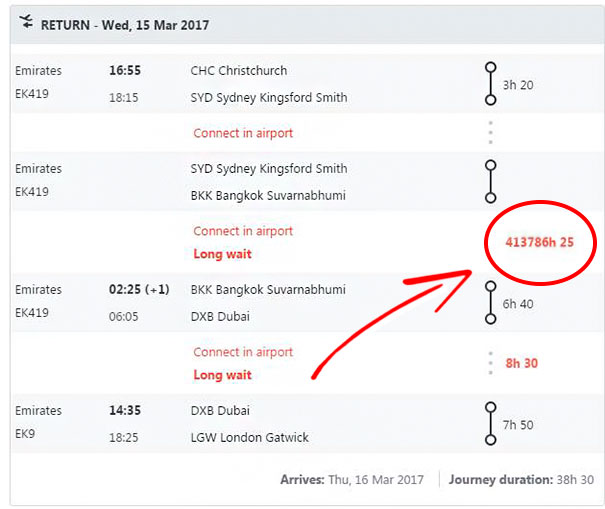Click Arrives Thu, 16 Mar 2017 text

(x=352, y=480)
